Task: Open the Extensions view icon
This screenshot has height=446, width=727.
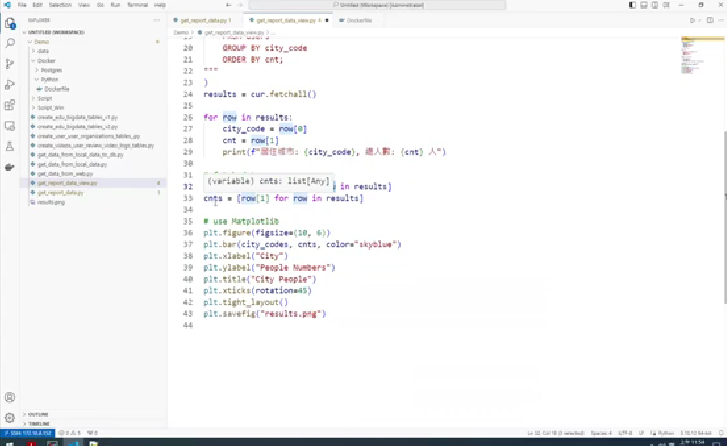Action: pyautogui.click(x=10, y=105)
